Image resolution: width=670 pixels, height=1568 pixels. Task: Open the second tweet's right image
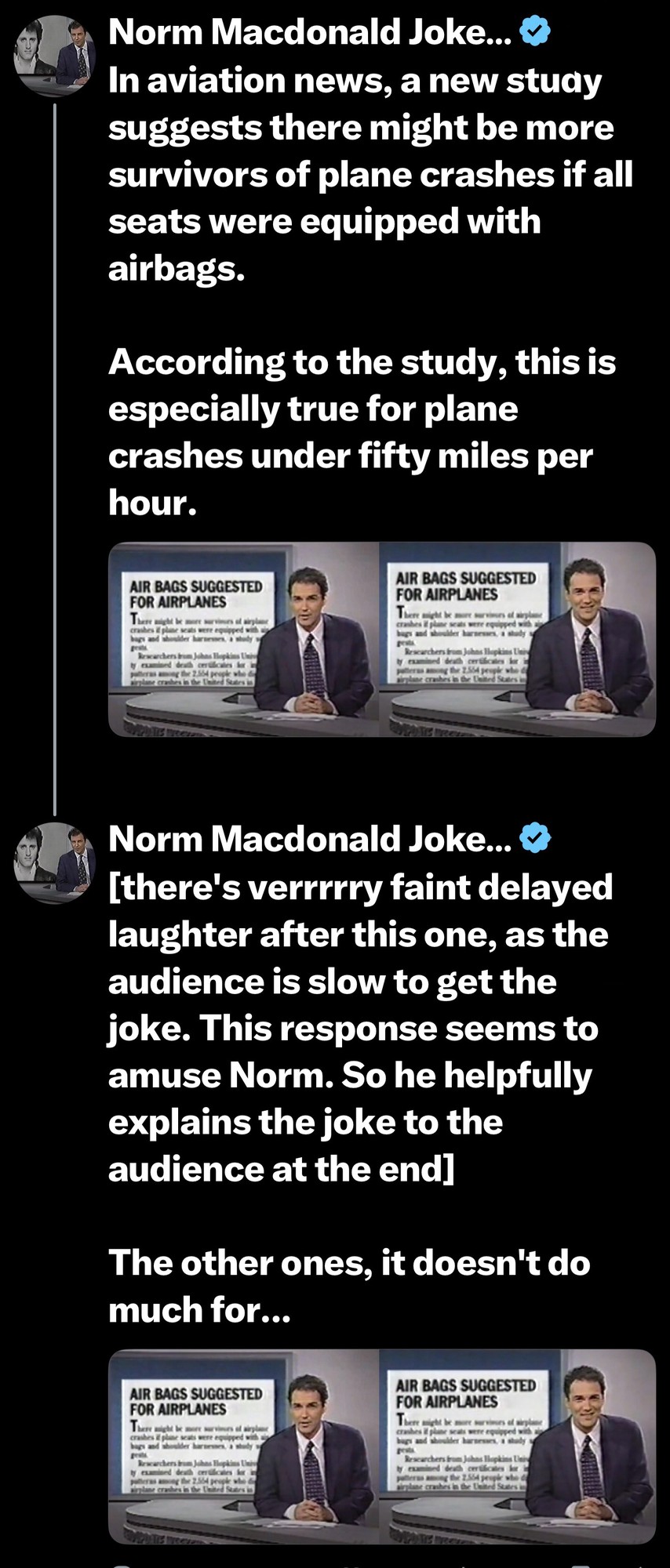[518, 1446]
